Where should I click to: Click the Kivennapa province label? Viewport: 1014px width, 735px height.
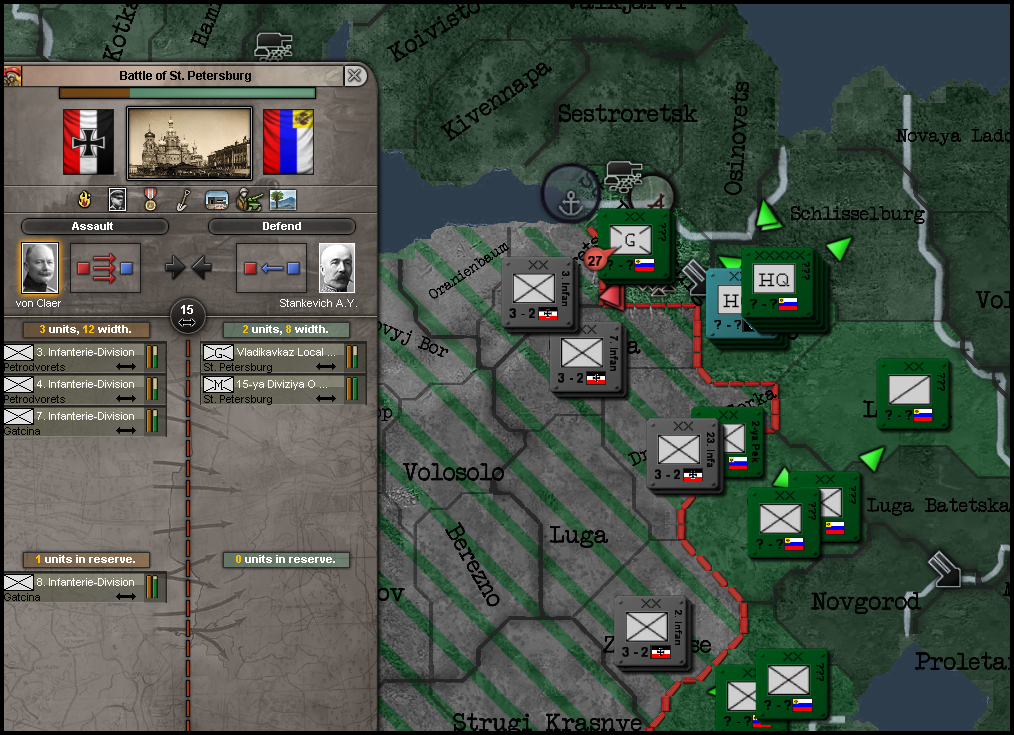coord(496,101)
